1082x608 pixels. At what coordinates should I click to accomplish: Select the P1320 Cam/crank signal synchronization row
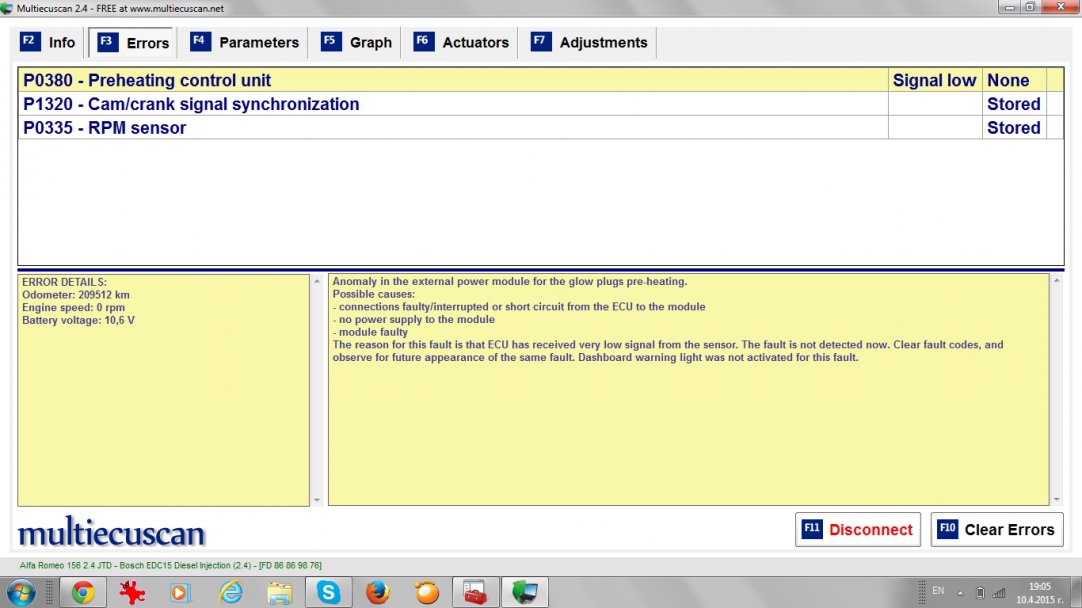(x=450, y=104)
